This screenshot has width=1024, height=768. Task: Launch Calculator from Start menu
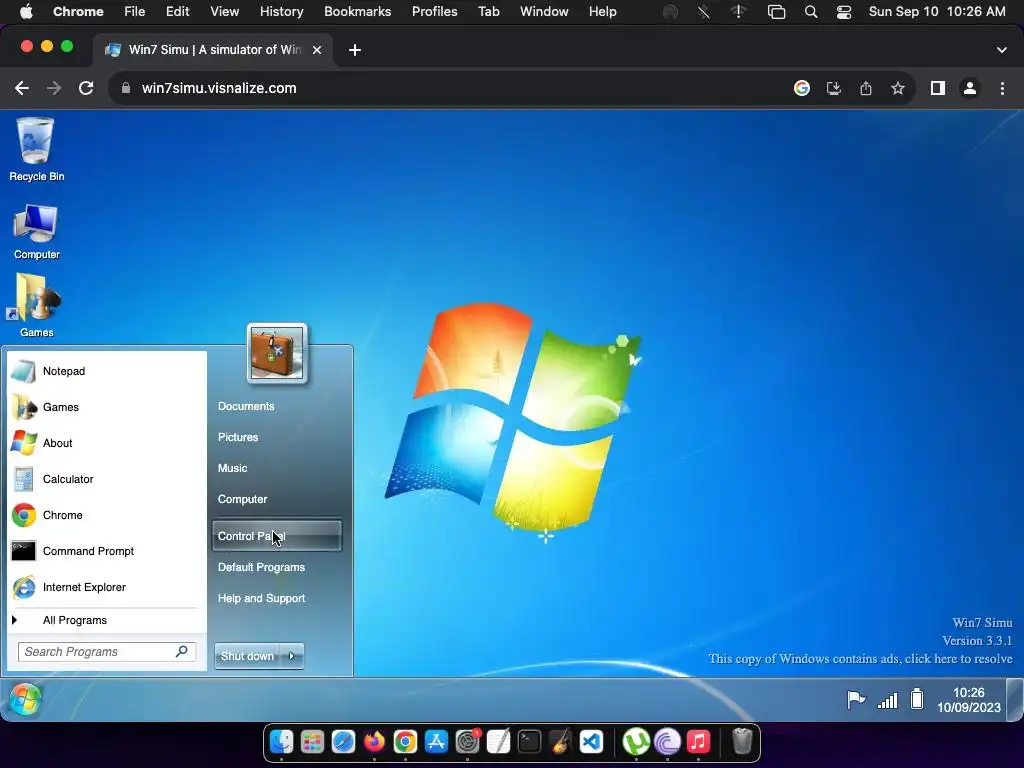(x=104, y=479)
